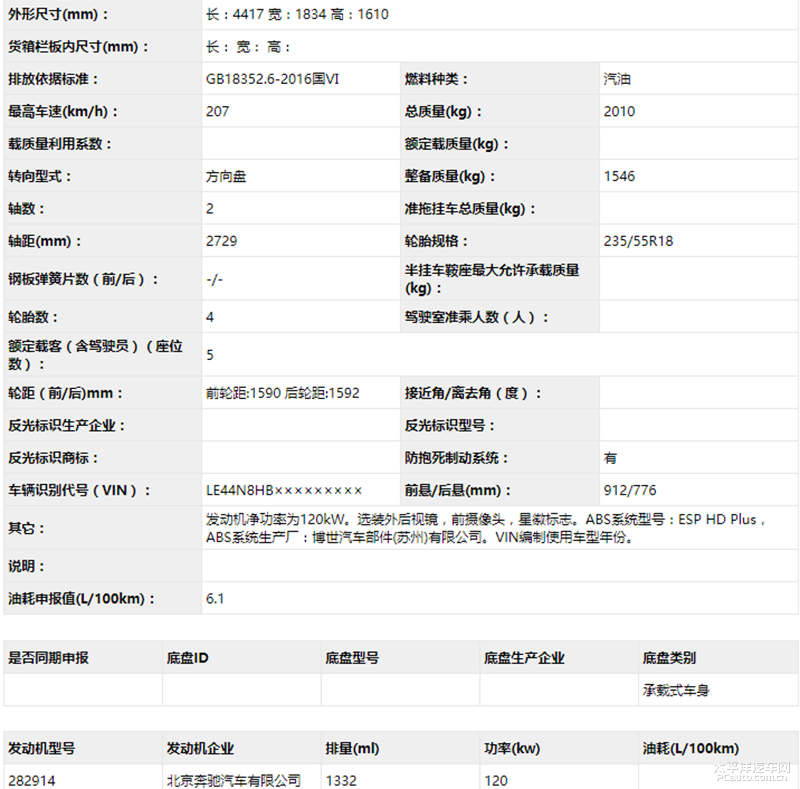Click the 发动机型号 column header
This screenshot has width=800, height=789.
(41, 749)
